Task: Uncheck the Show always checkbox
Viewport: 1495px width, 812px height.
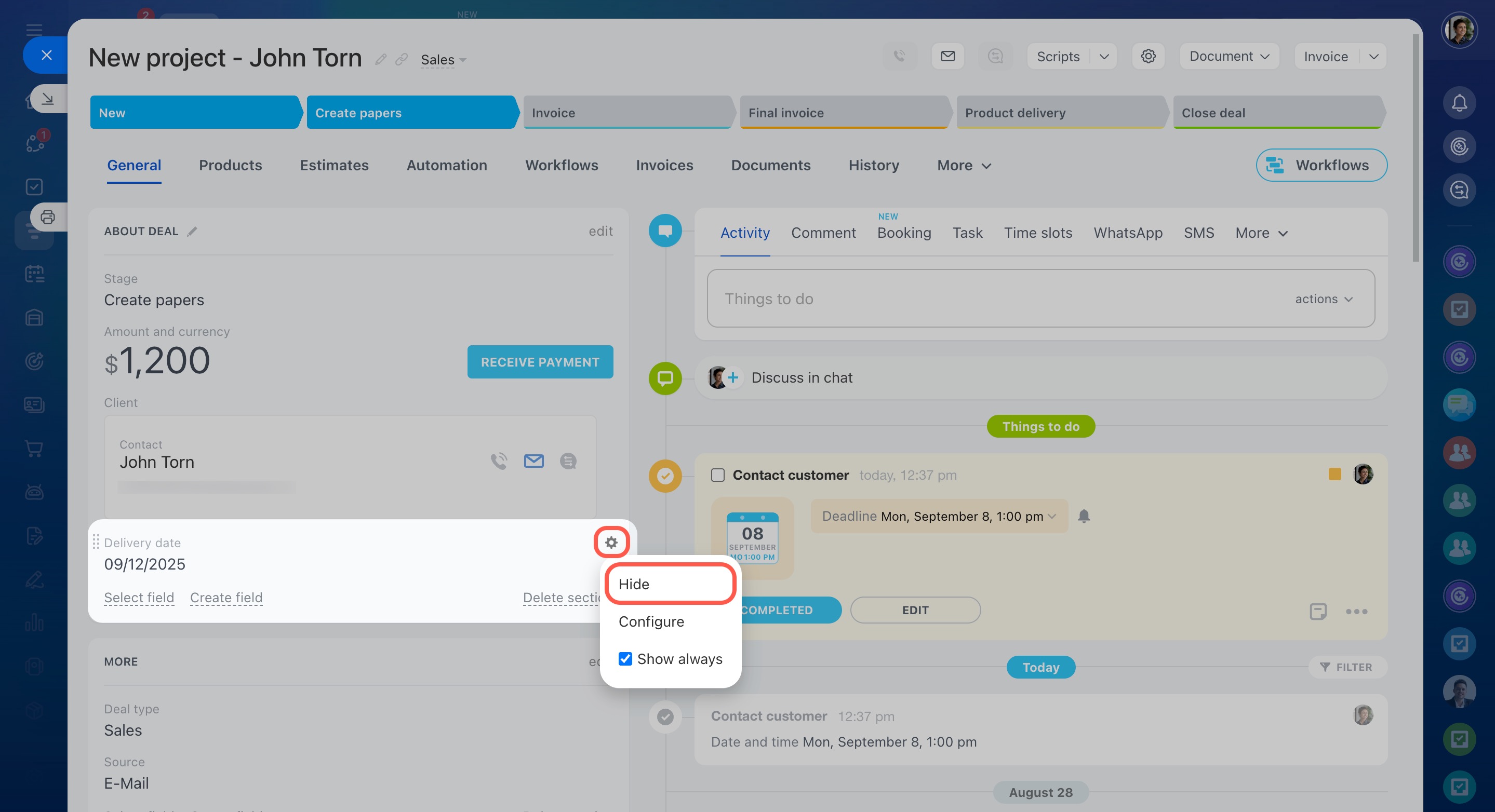Action: (x=625, y=659)
